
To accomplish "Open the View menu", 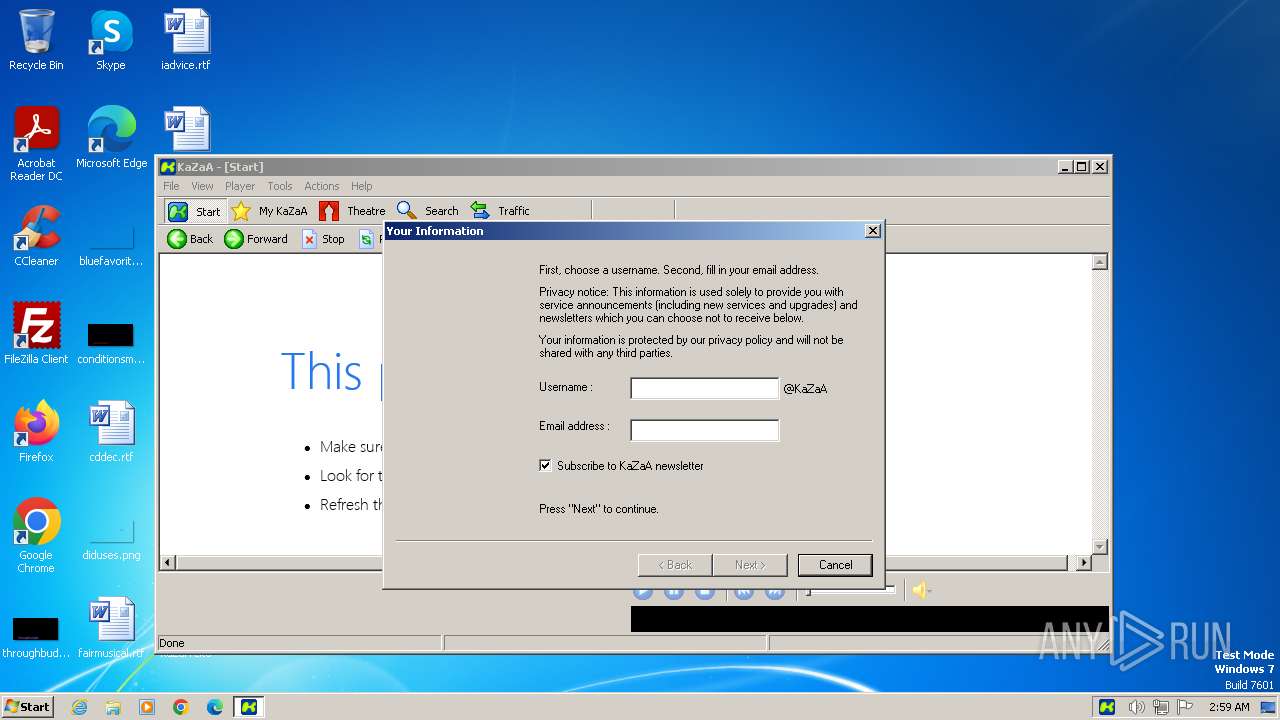I will coord(202,186).
